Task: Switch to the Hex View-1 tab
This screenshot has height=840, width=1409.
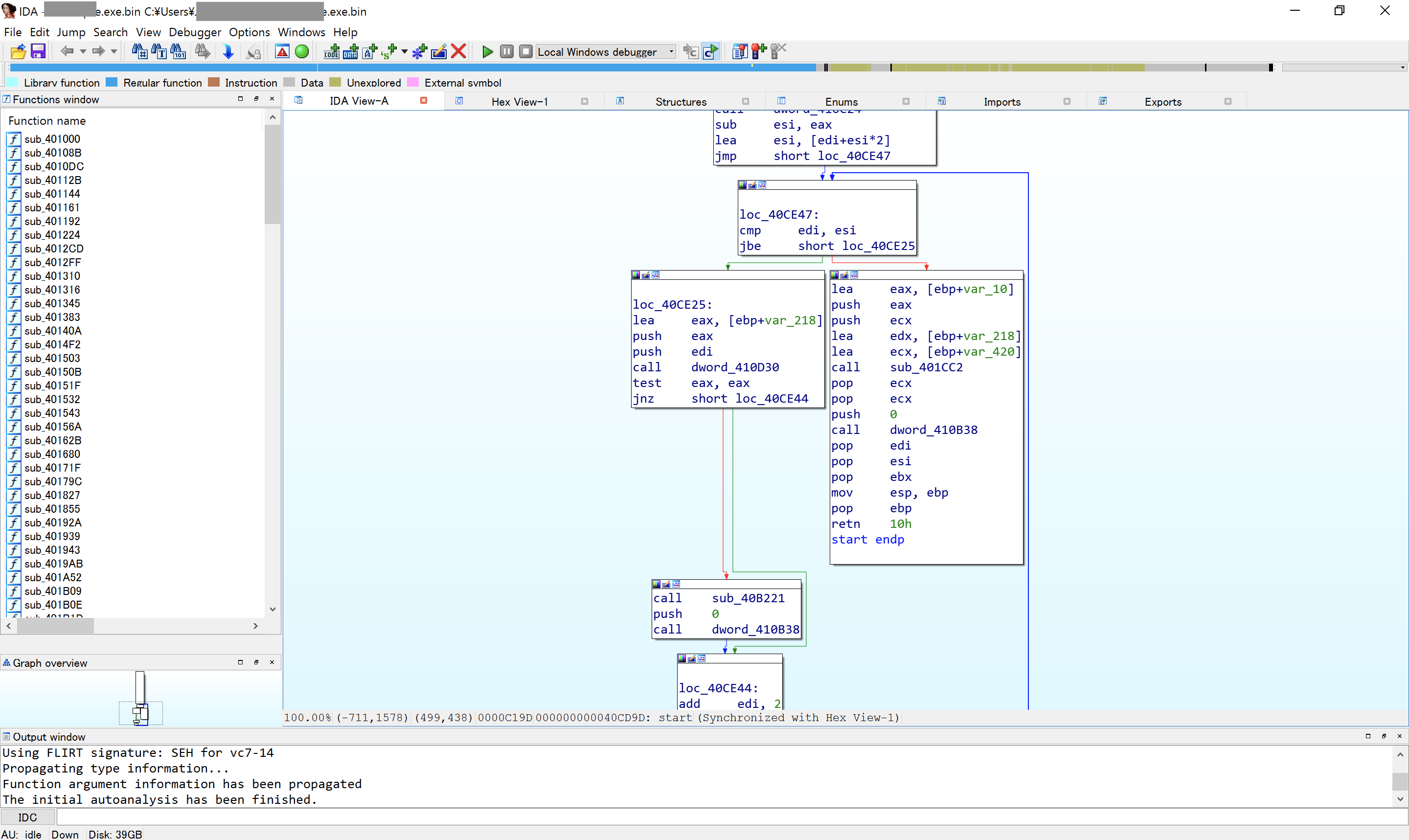Action: tap(519, 102)
